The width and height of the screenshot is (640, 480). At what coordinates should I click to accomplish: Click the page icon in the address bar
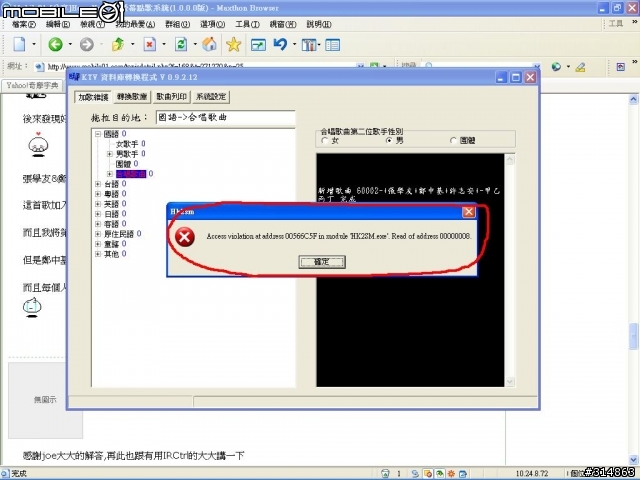[40, 67]
